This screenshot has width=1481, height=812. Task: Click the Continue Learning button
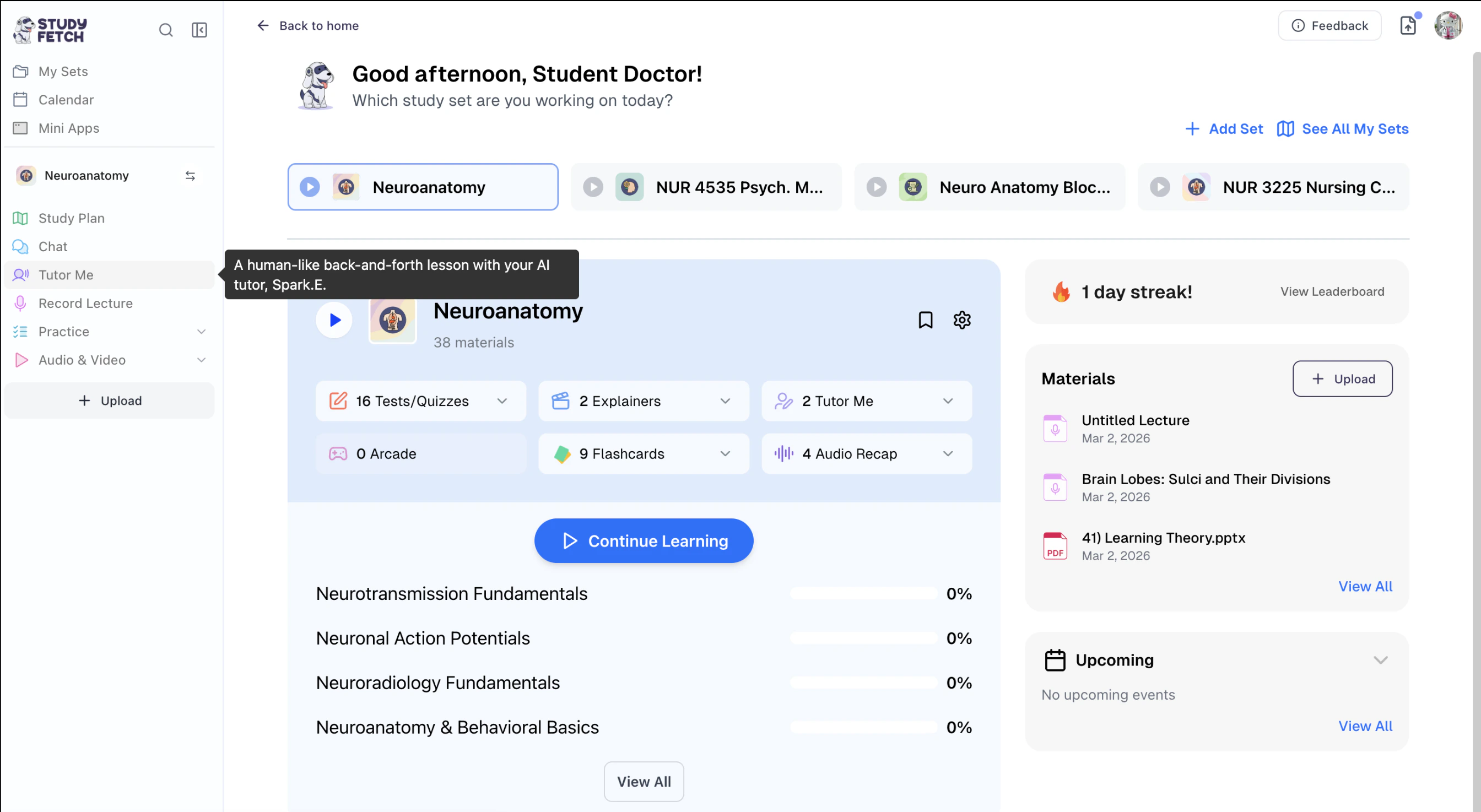[x=644, y=541]
